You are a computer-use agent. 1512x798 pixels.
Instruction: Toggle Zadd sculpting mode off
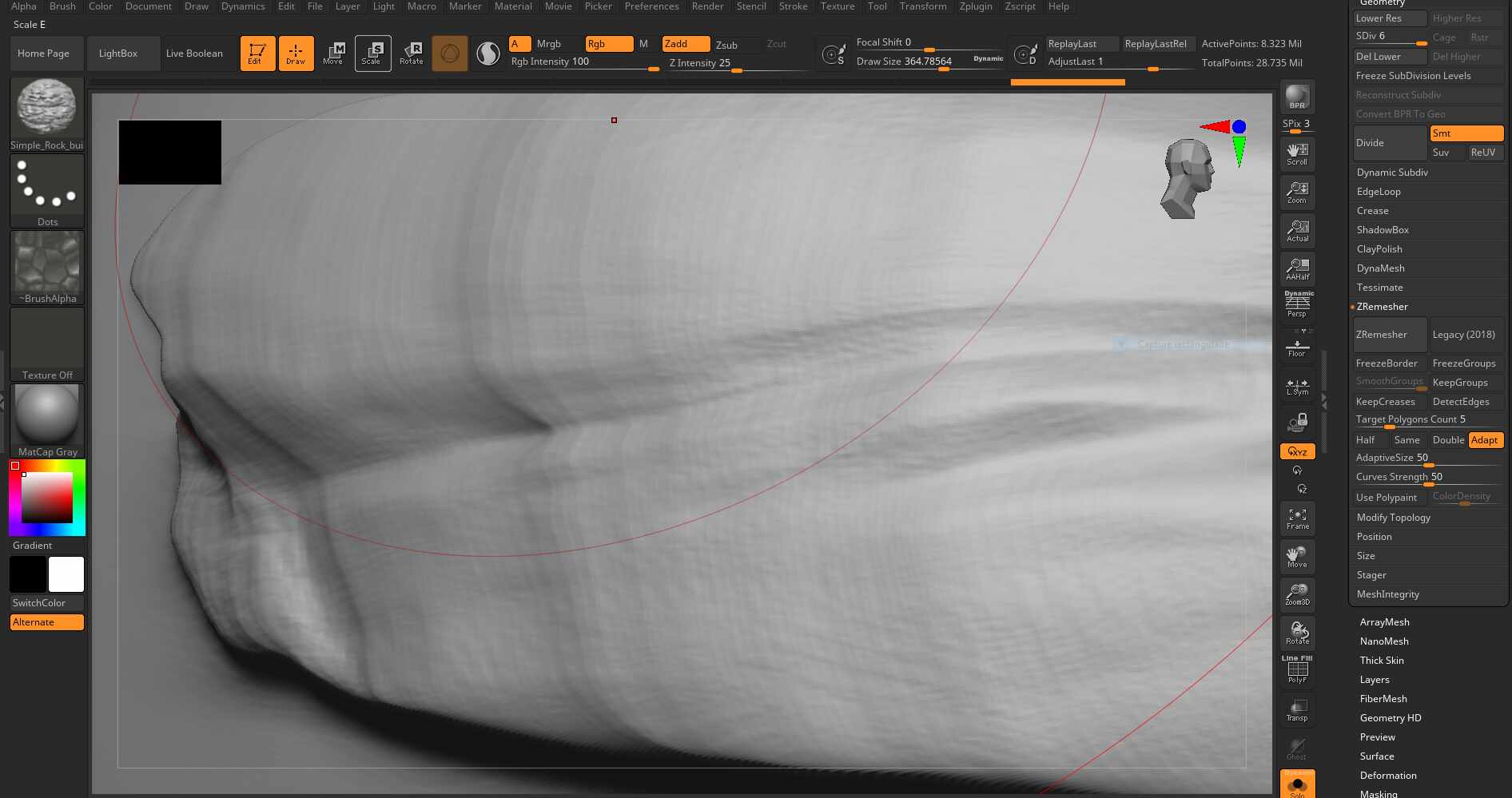pos(685,44)
